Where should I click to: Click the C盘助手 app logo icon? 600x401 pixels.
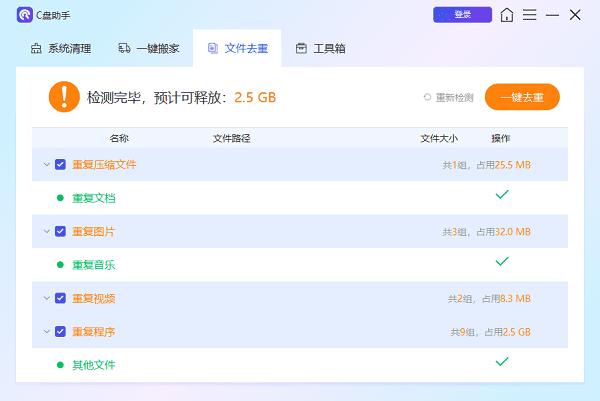point(25,15)
